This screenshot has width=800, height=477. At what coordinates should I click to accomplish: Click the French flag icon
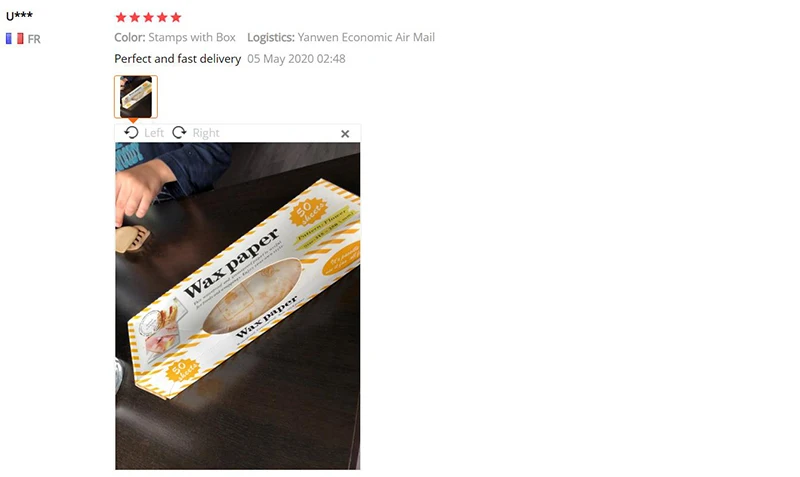tap(14, 39)
